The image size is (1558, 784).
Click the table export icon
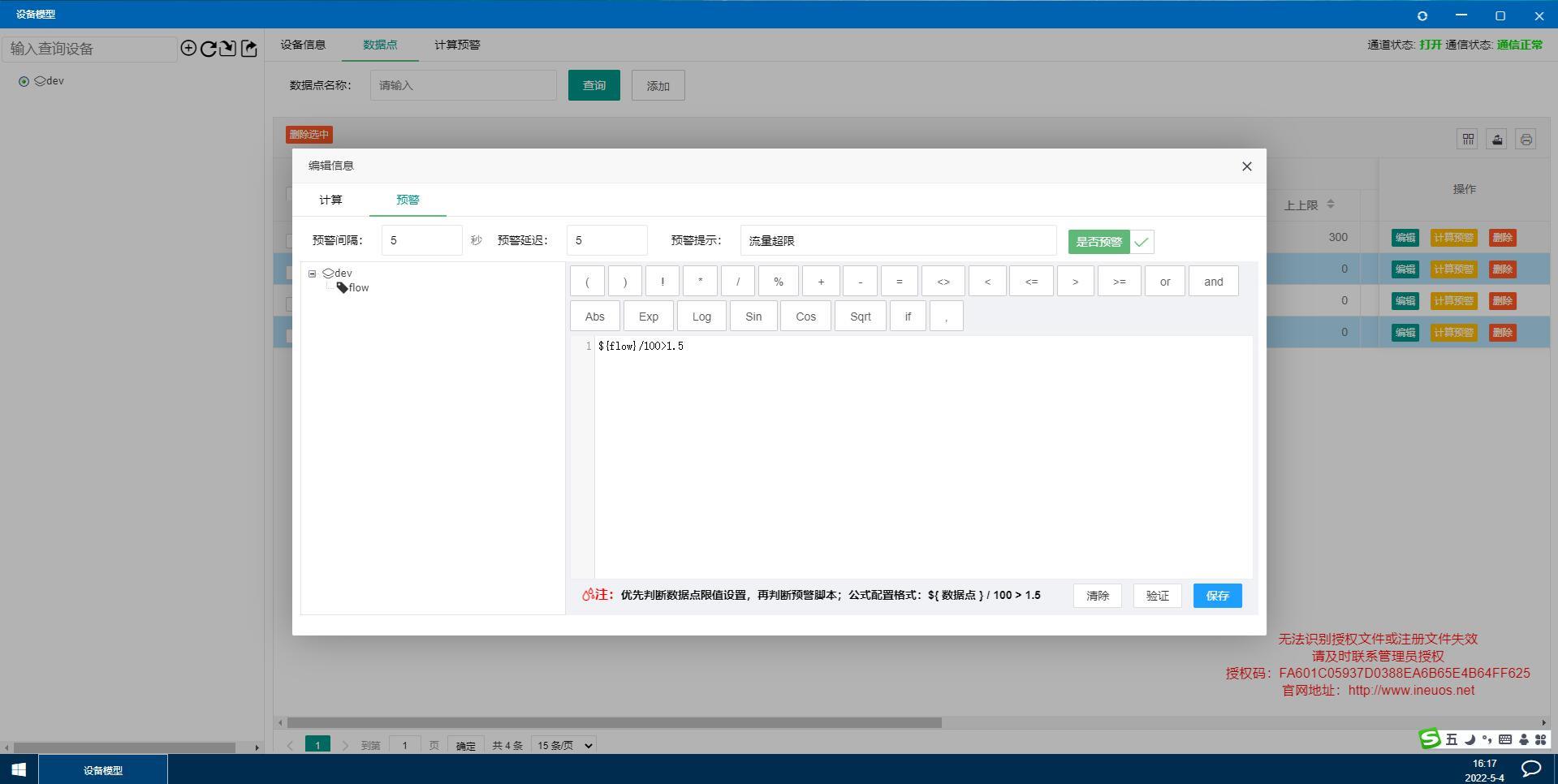coord(1497,139)
